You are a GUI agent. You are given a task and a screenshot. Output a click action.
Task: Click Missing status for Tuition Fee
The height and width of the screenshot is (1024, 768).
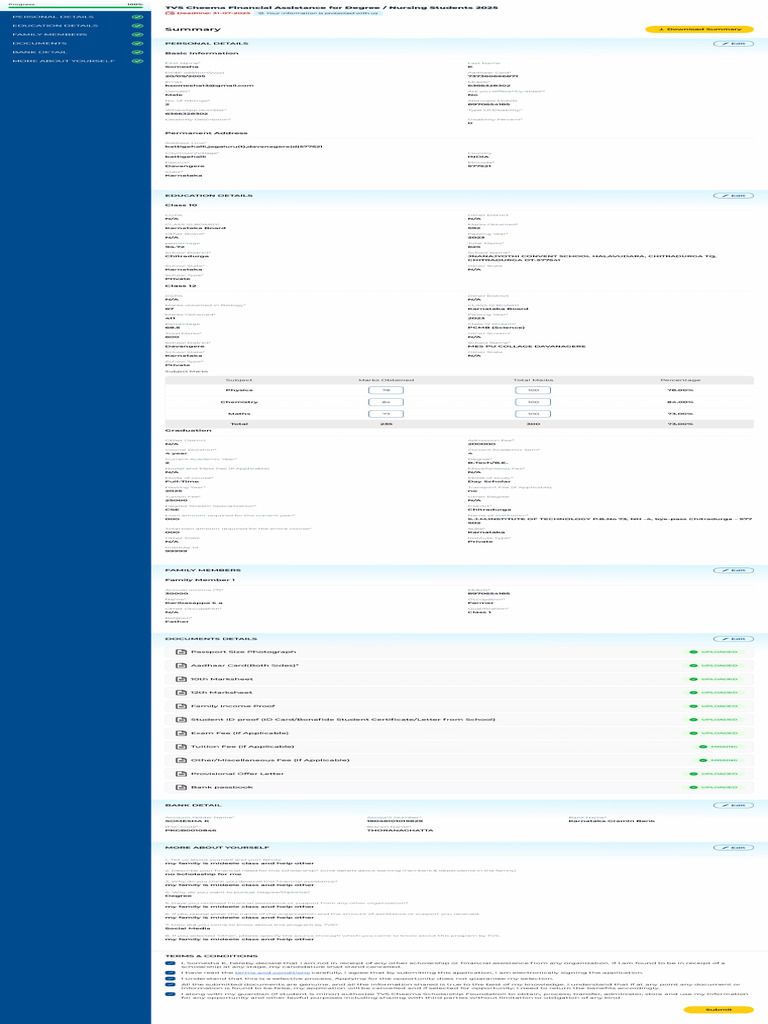(718, 746)
